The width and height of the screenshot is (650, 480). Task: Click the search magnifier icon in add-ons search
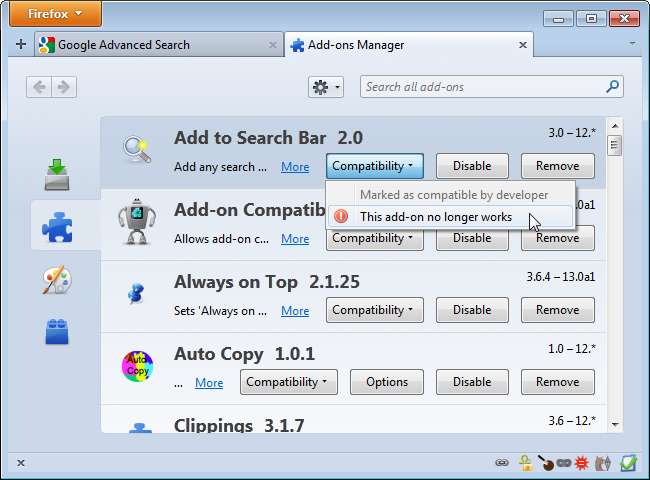click(x=612, y=87)
